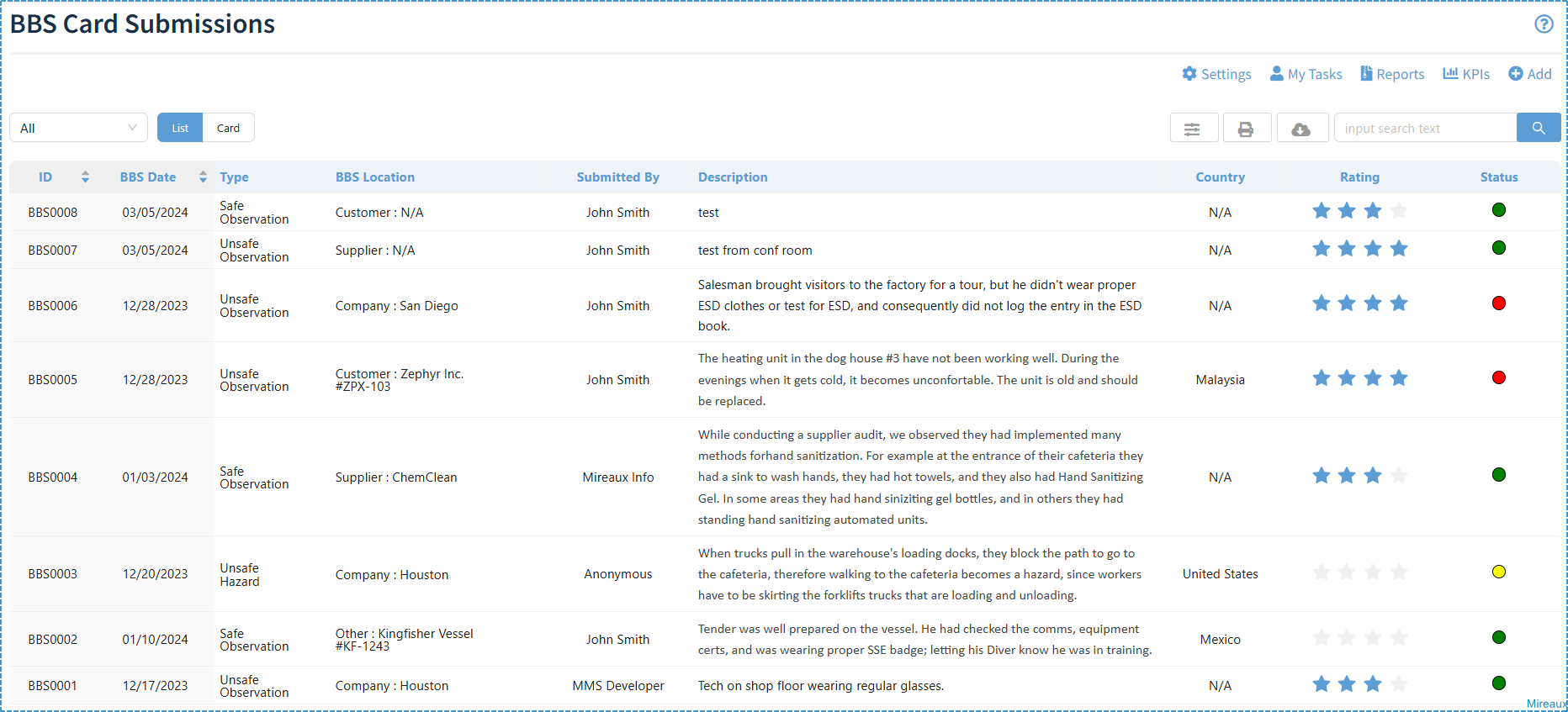Click the cloud download icon button

click(1302, 128)
